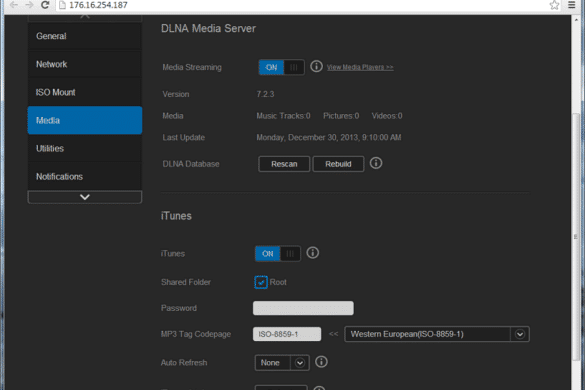Move sidebar menu up with top chevron
The height and width of the screenshot is (390, 585).
(x=85, y=17)
